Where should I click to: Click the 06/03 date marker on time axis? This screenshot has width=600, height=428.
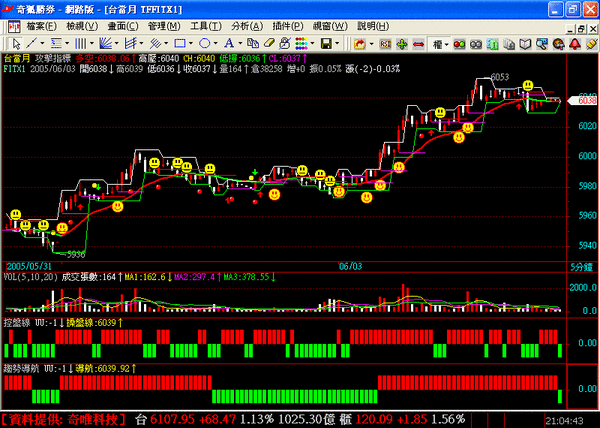tap(351, 266)
